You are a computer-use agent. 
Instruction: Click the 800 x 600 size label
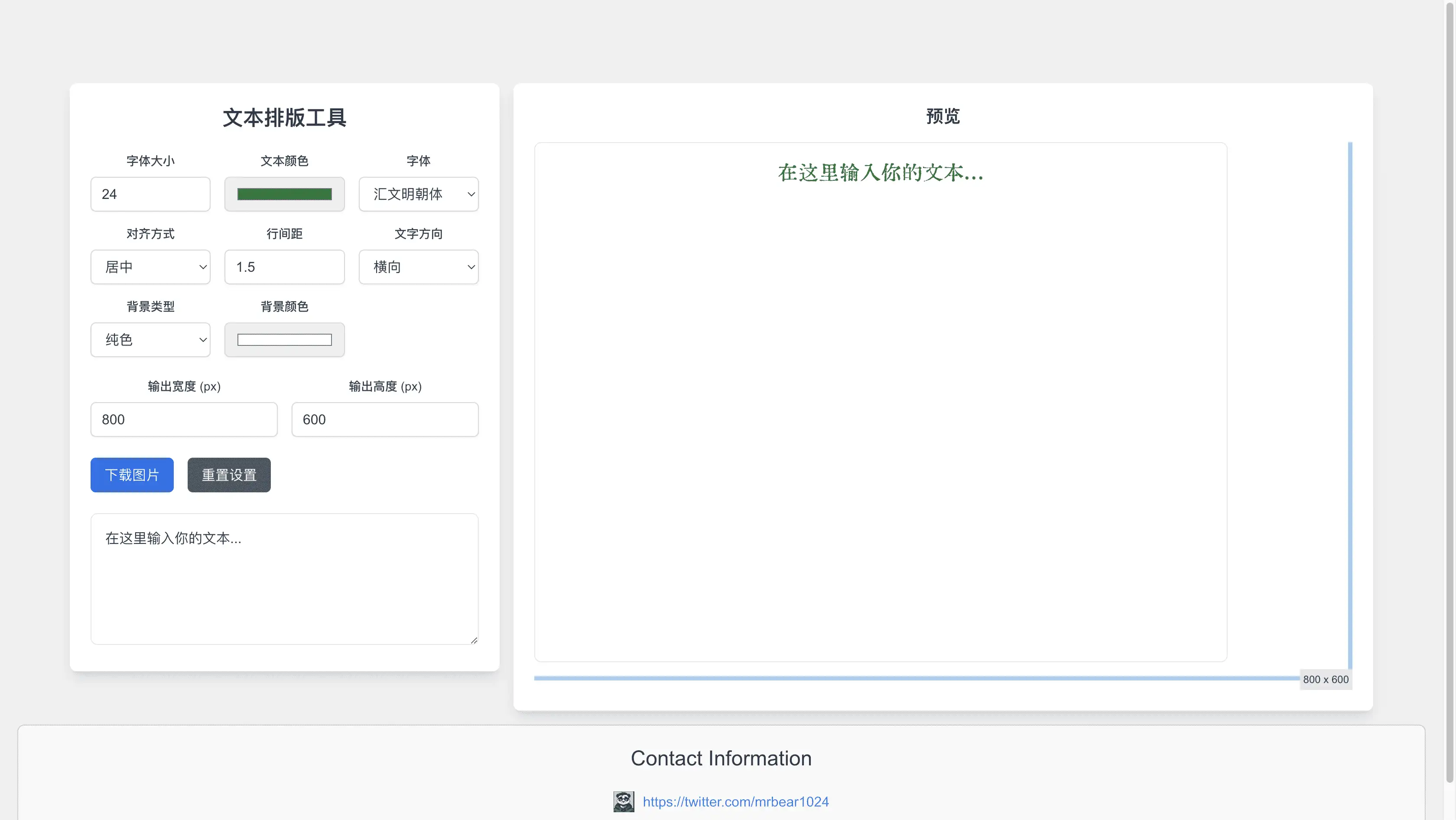click(1326, 680)
